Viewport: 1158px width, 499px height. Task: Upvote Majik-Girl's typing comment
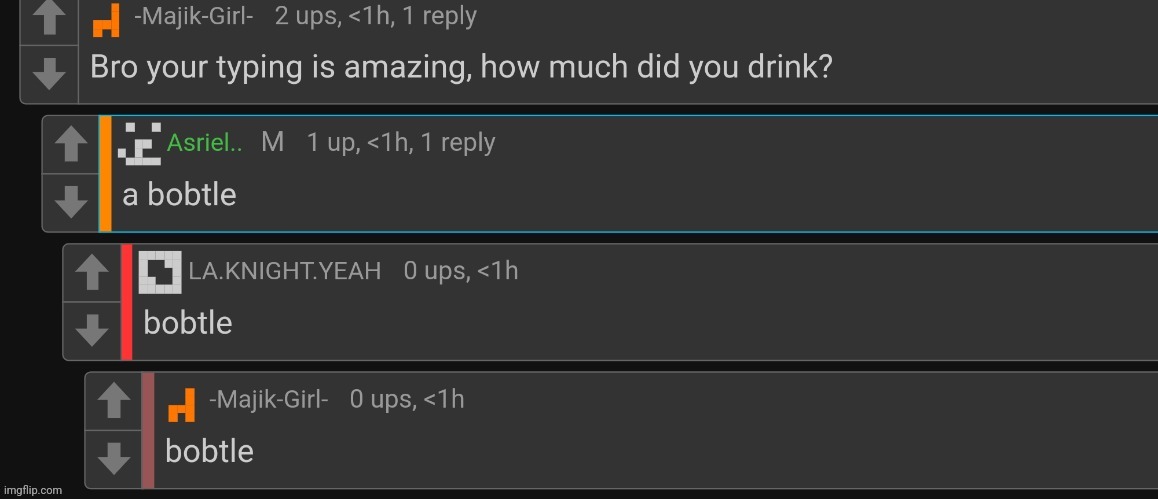pyautogui.click(x=49, y=20)
